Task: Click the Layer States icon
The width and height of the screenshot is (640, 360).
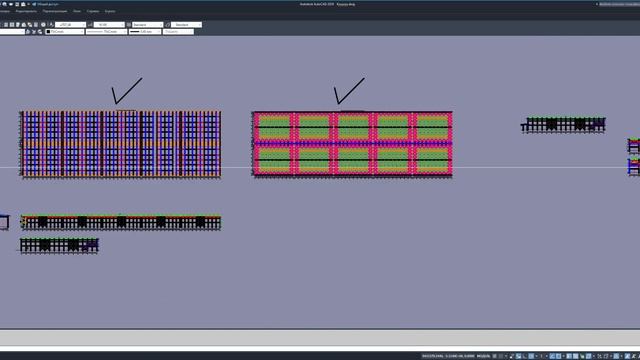Action: [x=40, y=31]
